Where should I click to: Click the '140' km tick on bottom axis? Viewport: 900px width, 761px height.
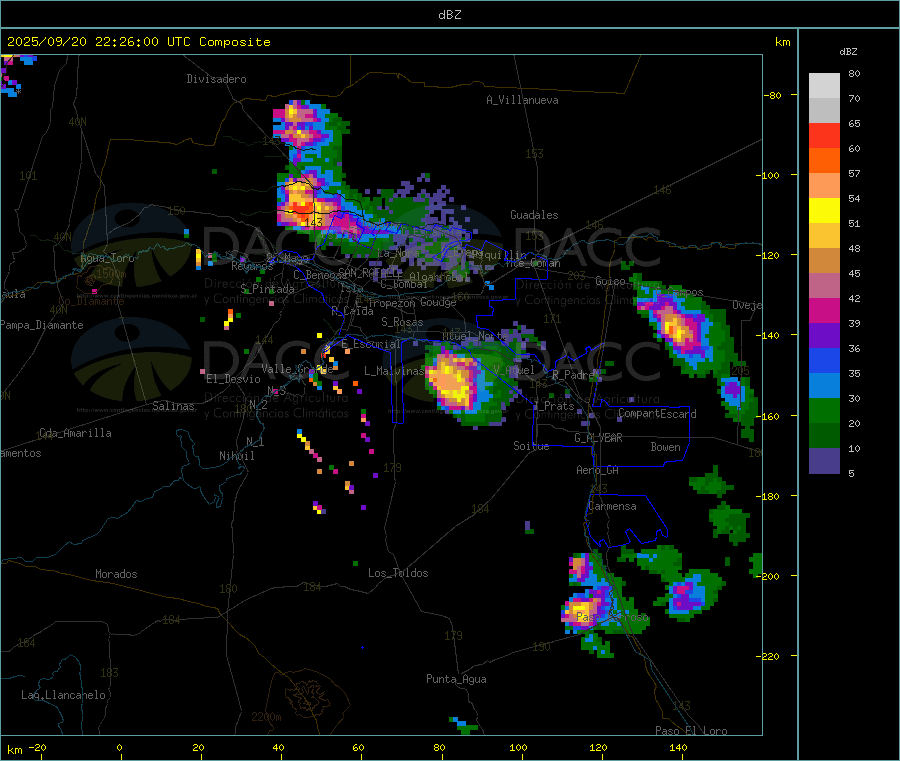[x=678, y=748]
